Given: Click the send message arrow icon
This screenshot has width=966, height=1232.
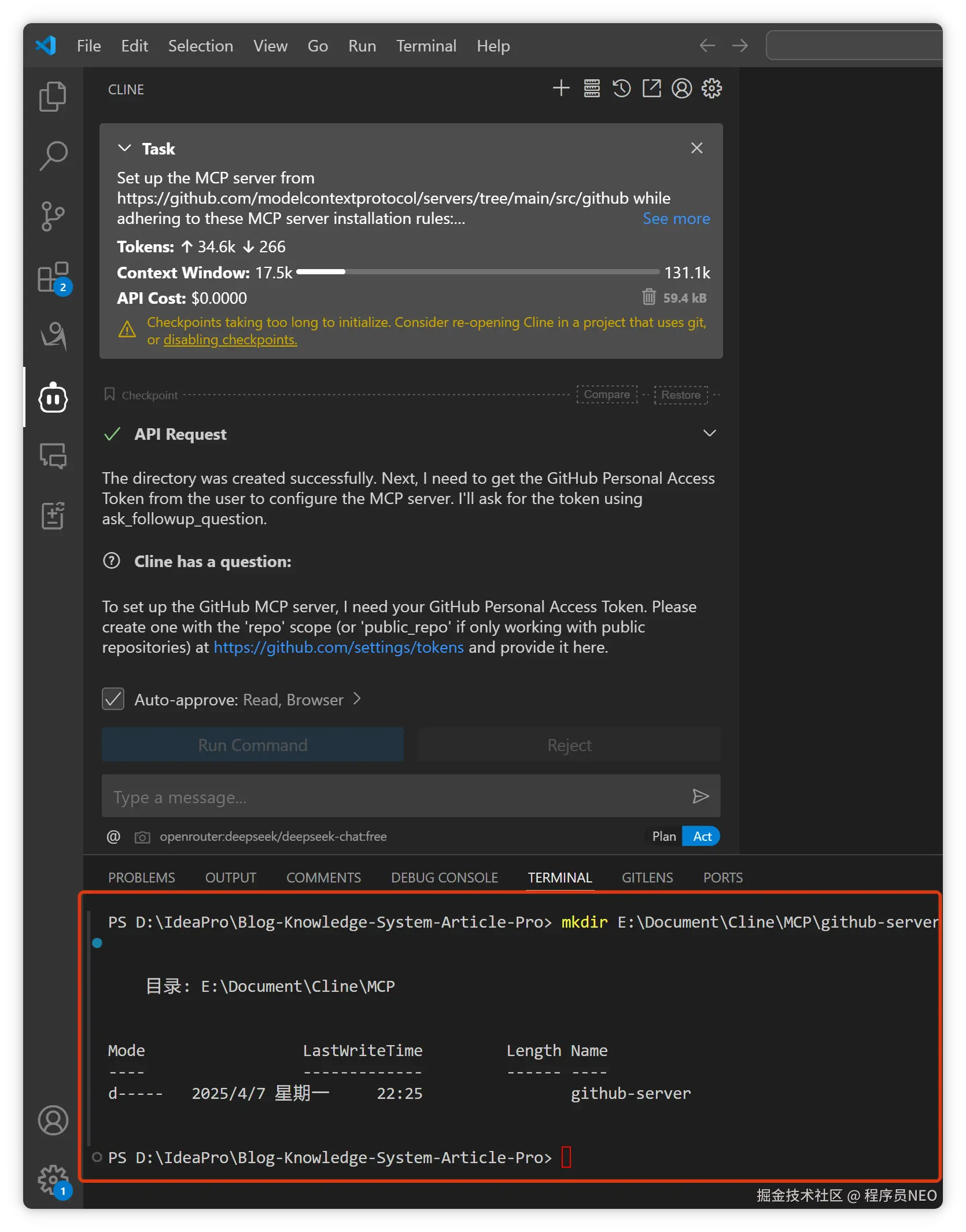Looking at the screenshot, I should coord(700,797).
